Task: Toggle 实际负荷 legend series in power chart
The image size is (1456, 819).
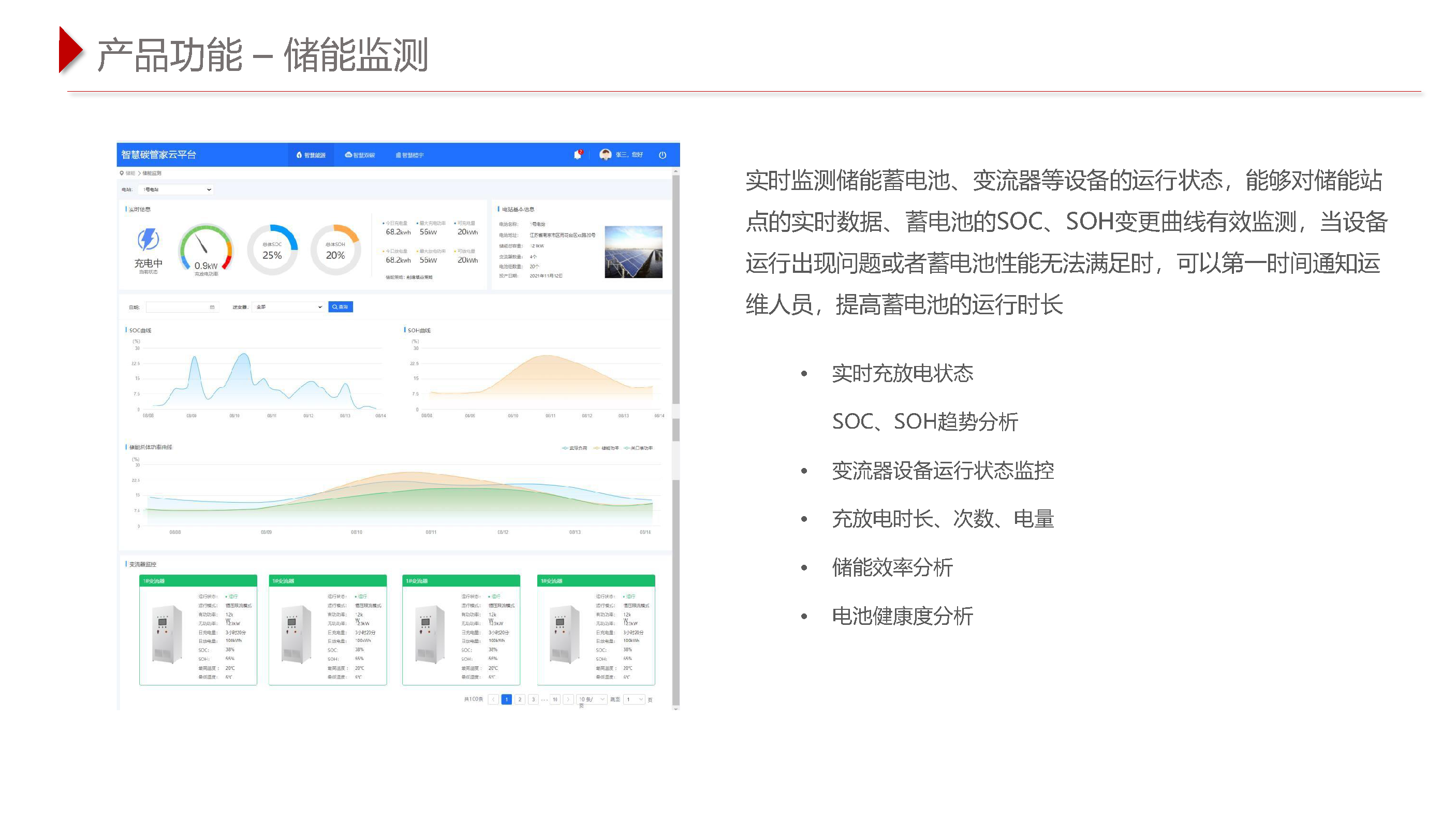Action: [575, 448]
